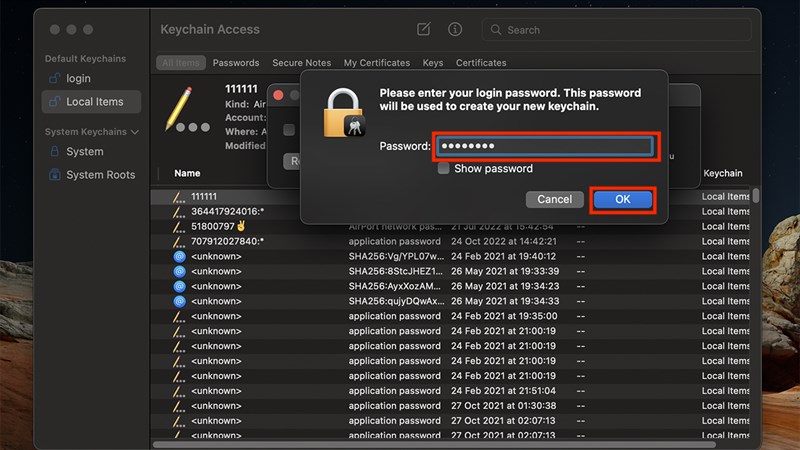Select System Roots in sidebar
Image resolution: width=800 pixels, height=450 pixels.
(91, 174)
